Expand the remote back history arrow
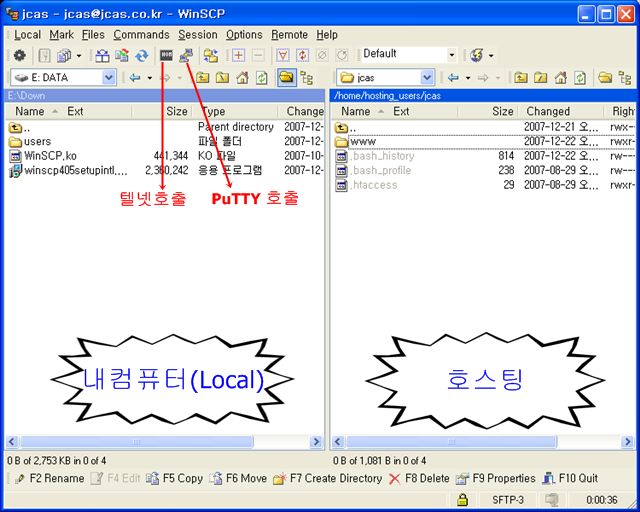 [468, 78]
